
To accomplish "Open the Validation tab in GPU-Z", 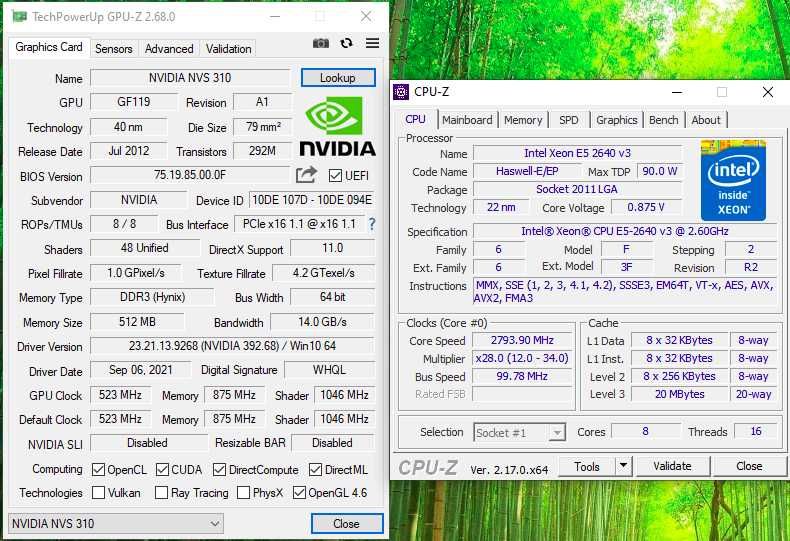I will tap(228, 49).
